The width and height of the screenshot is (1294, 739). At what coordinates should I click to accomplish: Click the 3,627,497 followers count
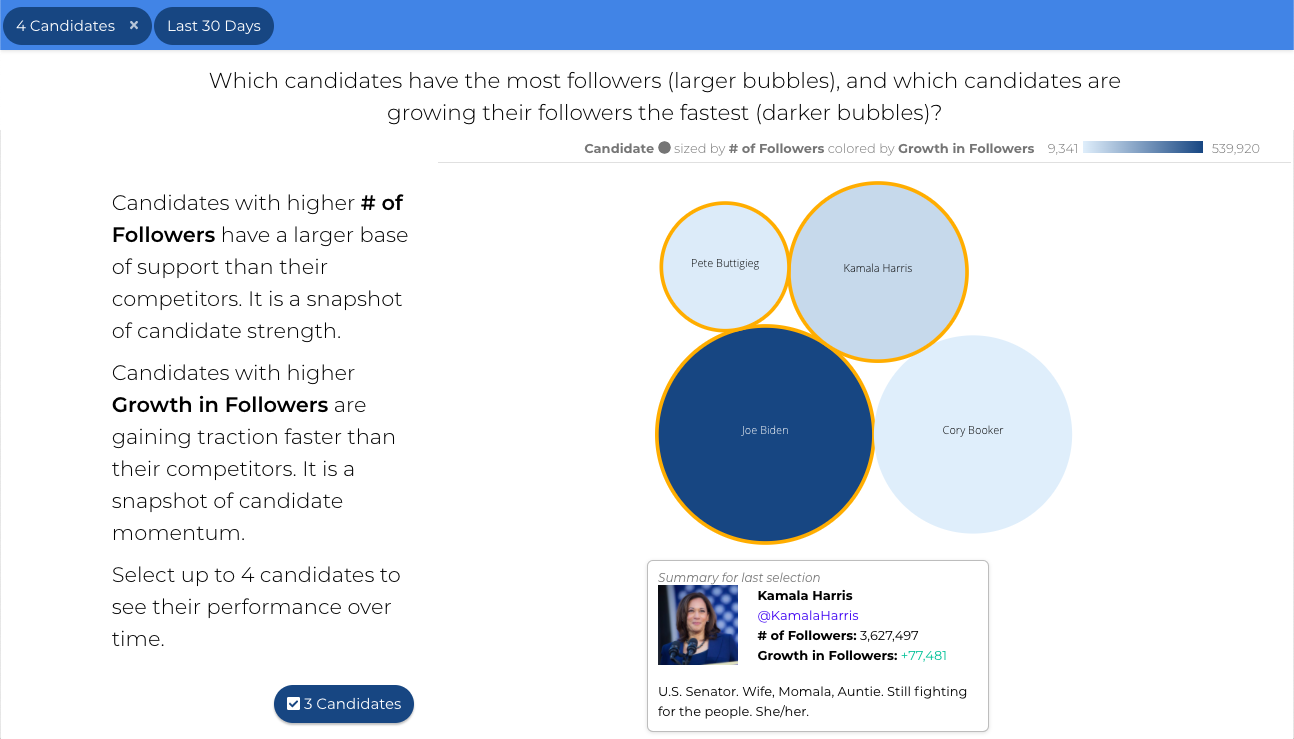[889, 636]
